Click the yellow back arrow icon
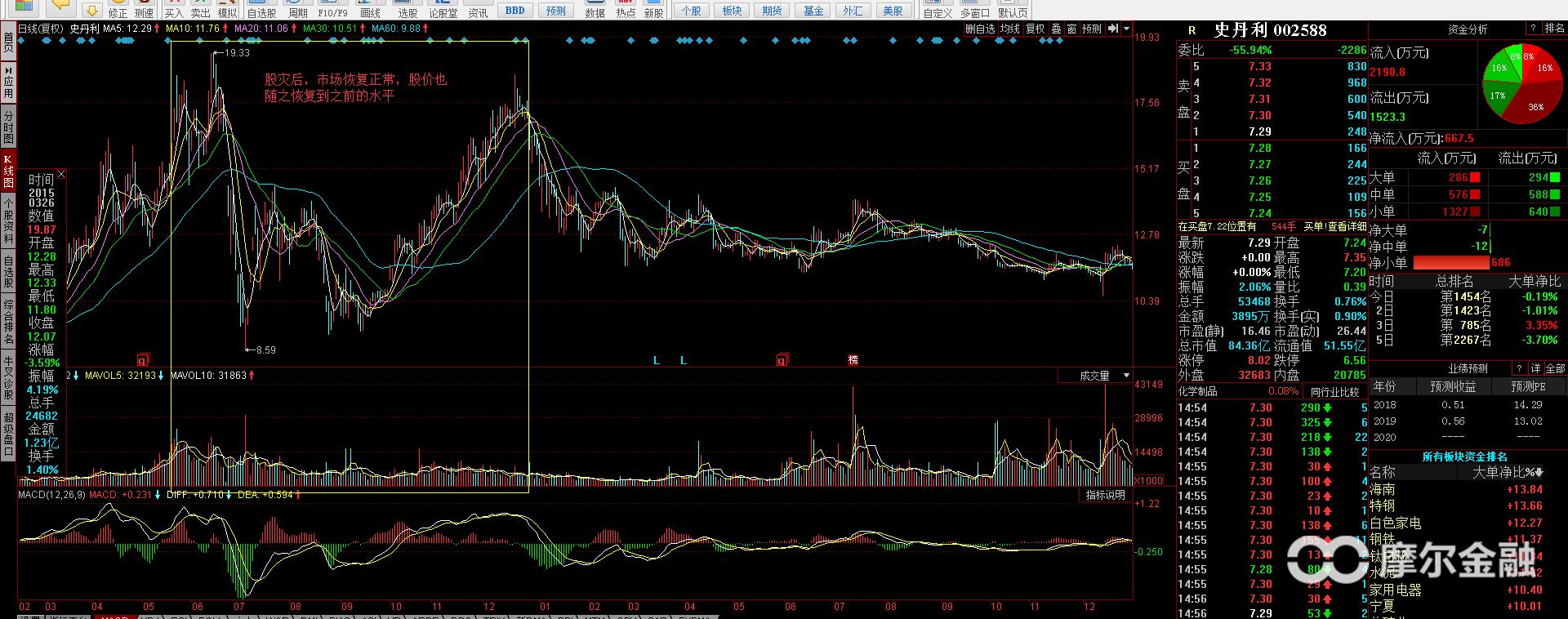Viewport: 1568px width, 619px height. pos(60,7)
